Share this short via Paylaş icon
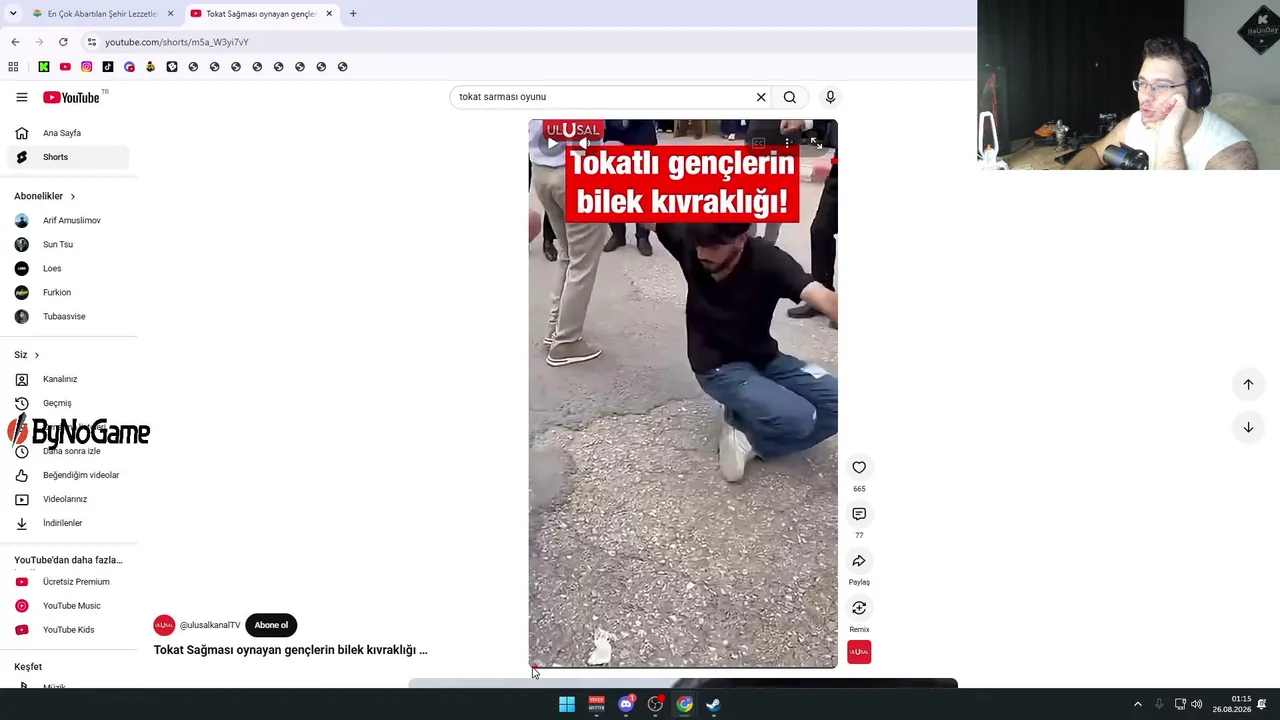Screen dimensions: 1280x720 (859, 561)
